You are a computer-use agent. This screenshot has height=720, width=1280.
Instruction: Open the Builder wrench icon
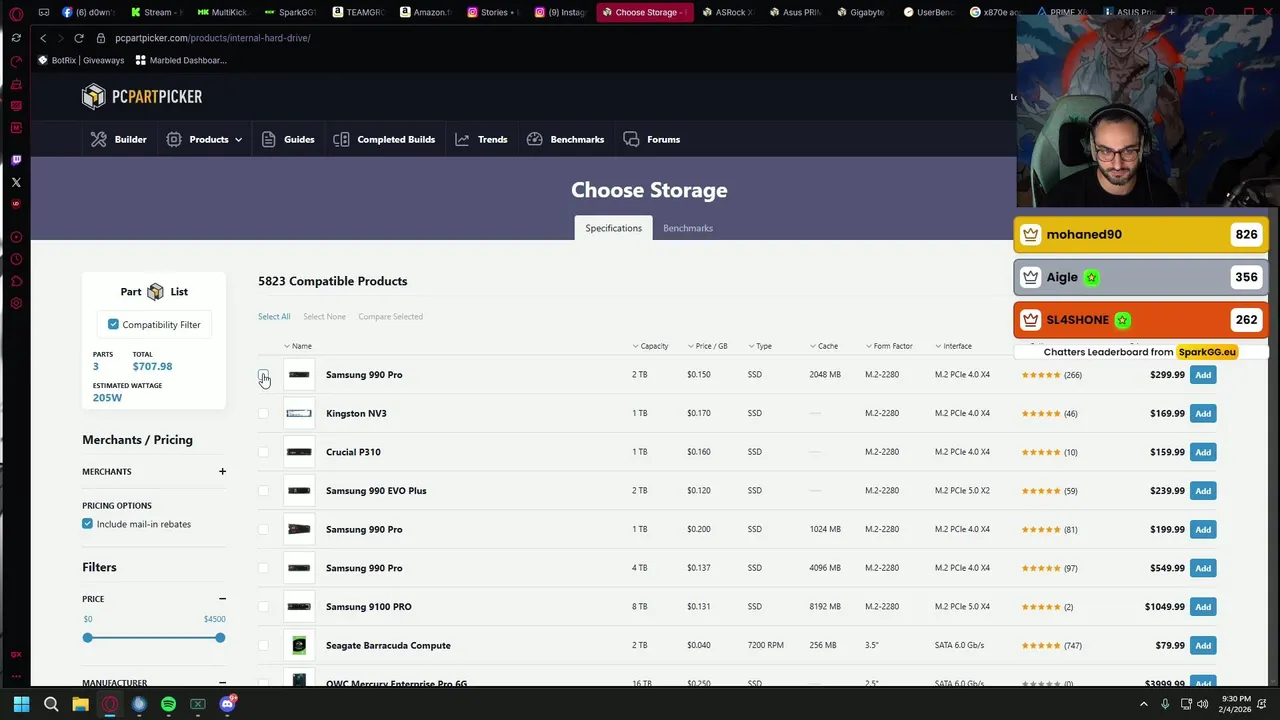98,139
